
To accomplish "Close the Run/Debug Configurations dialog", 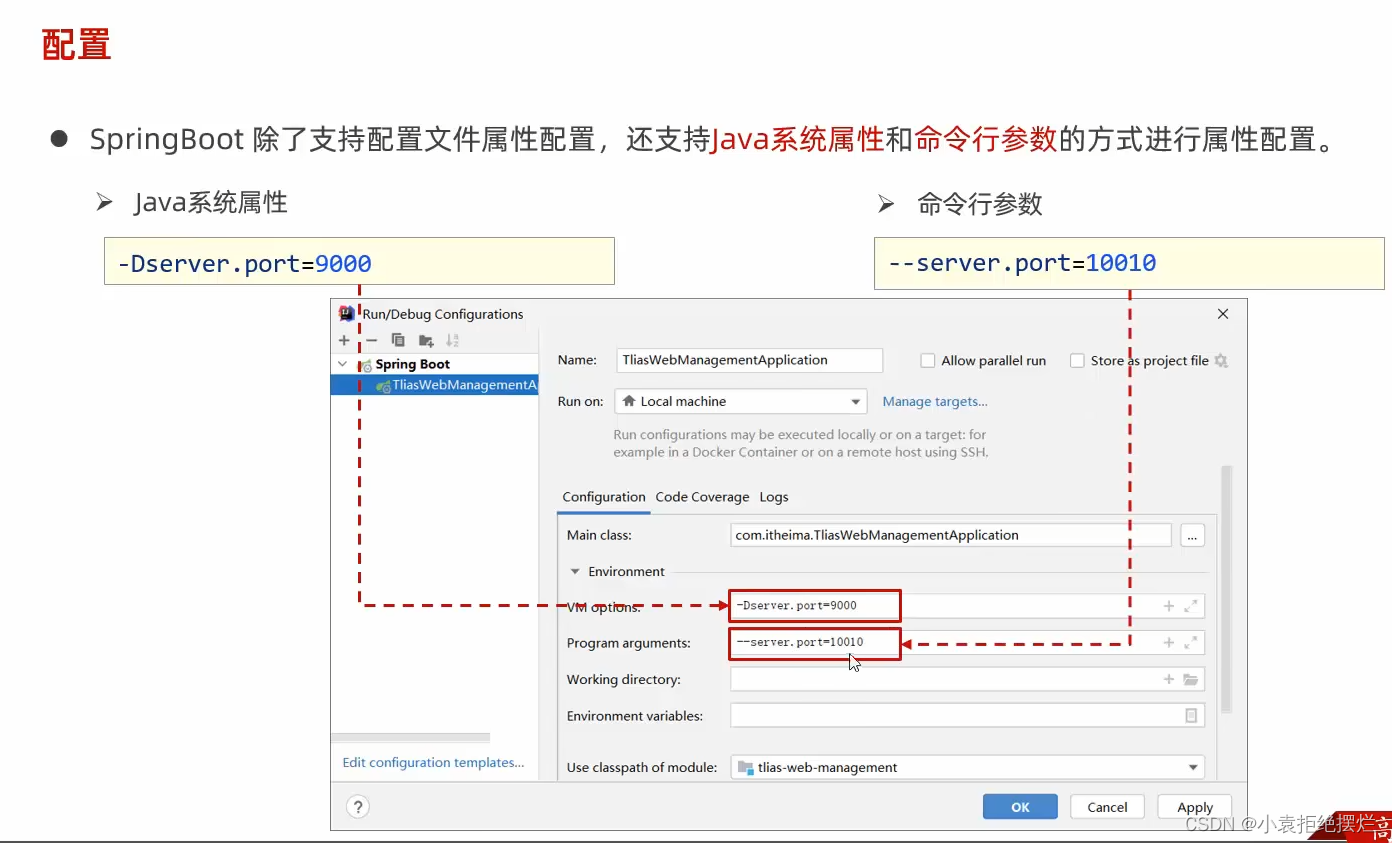I will point(1222,313).
